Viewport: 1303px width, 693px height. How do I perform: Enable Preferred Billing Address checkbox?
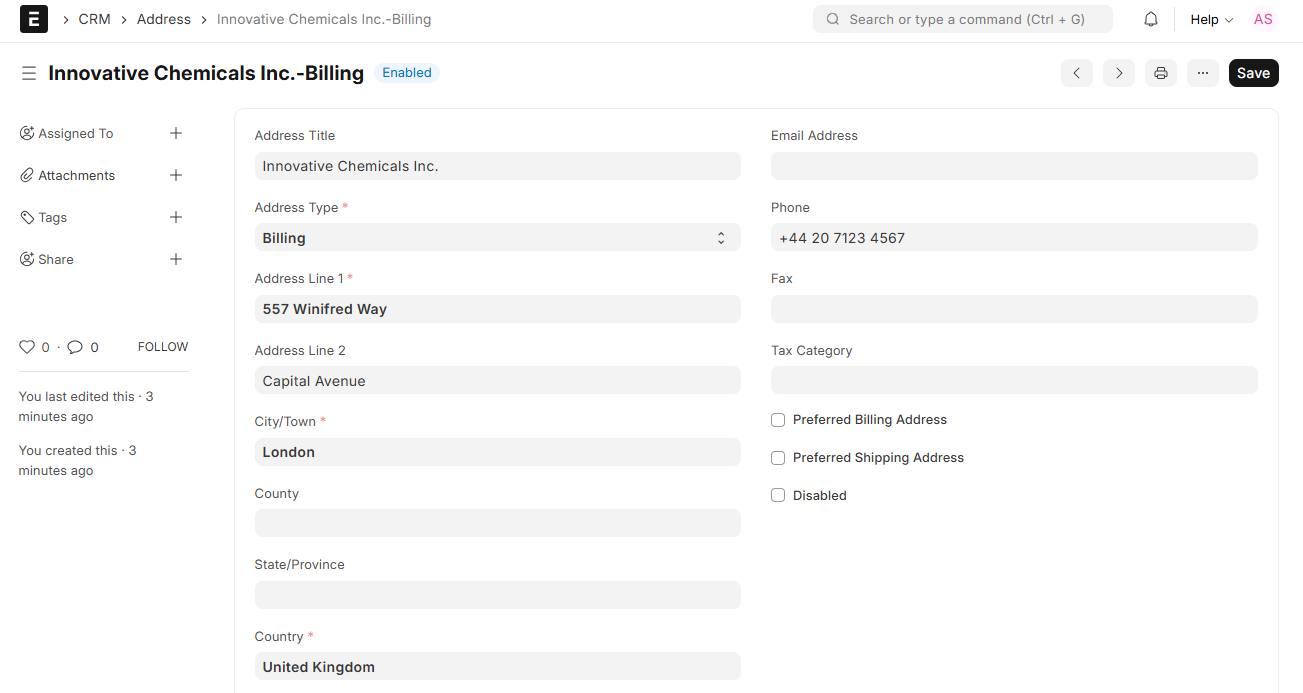[778, 420]
